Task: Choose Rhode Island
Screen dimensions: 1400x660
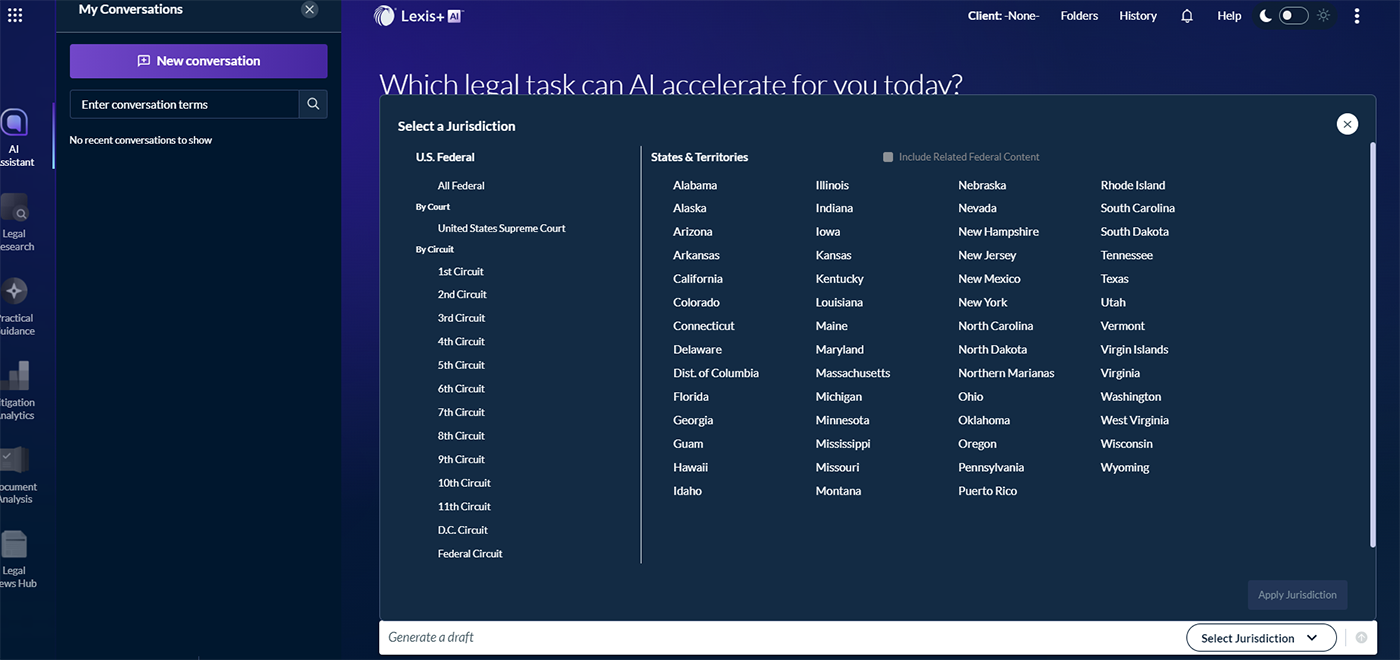Action: click(1133, 186)
